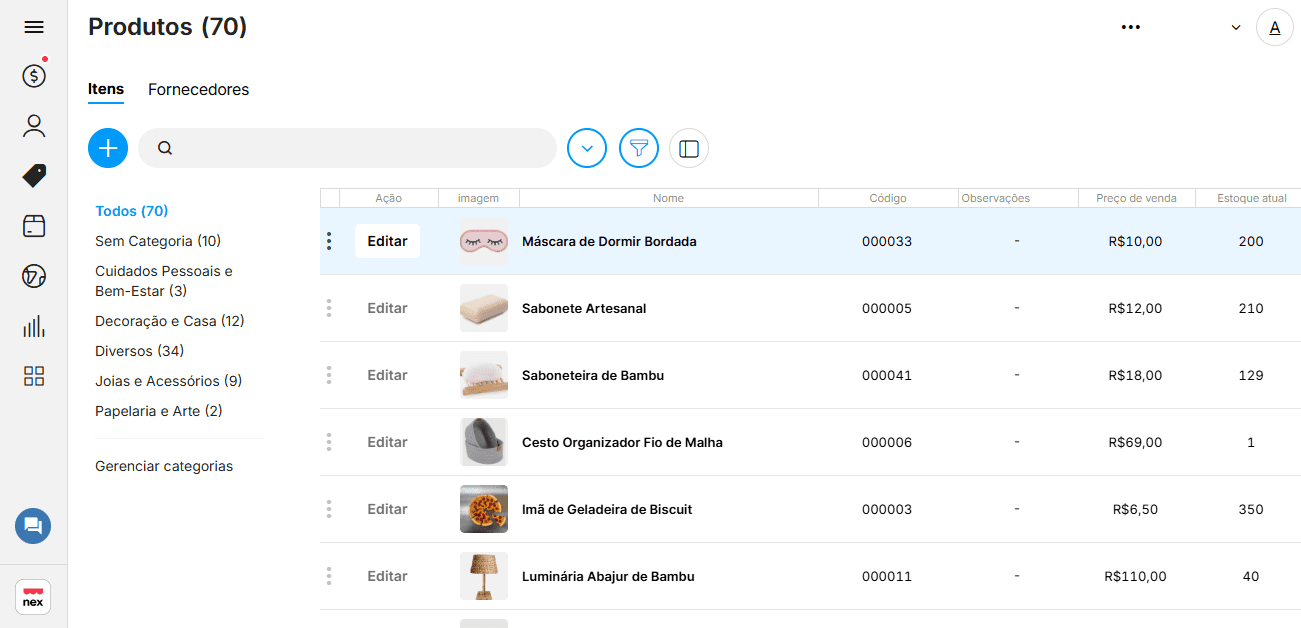The width and height of the screenshot is (1301, 628).
Task: Click Editar for Cesto Organizador Fio de Malha
Action: (x=387, y=442)
